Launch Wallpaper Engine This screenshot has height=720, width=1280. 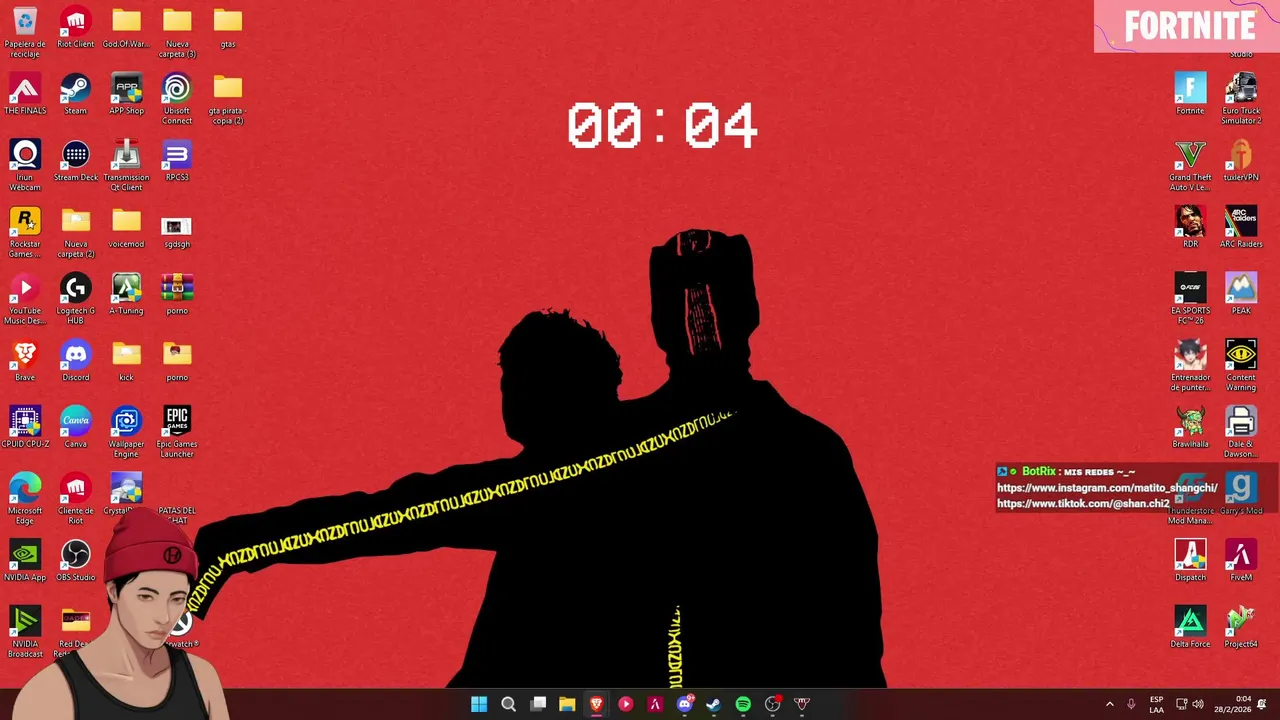126,432
